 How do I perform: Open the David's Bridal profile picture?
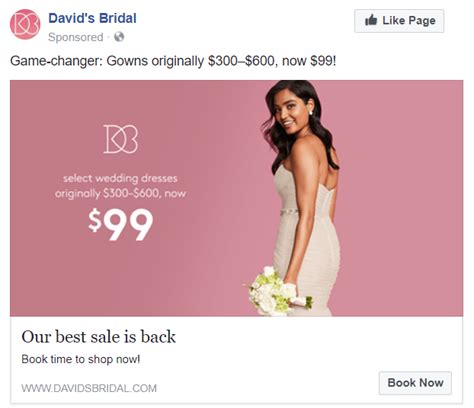tap(25, 24)
